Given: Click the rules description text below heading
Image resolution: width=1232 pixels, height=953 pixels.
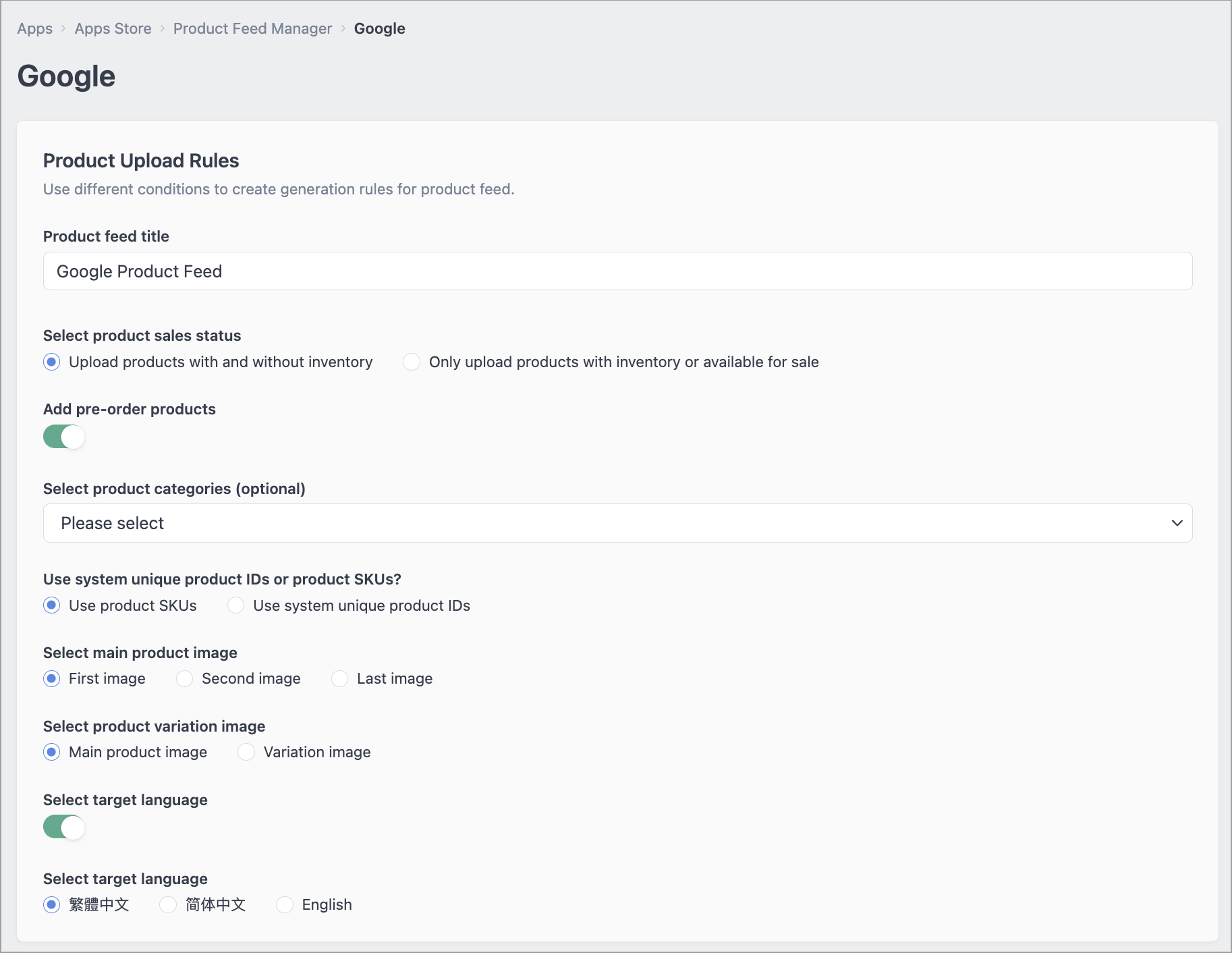Looking at the screenshot, I should (279, 189).
